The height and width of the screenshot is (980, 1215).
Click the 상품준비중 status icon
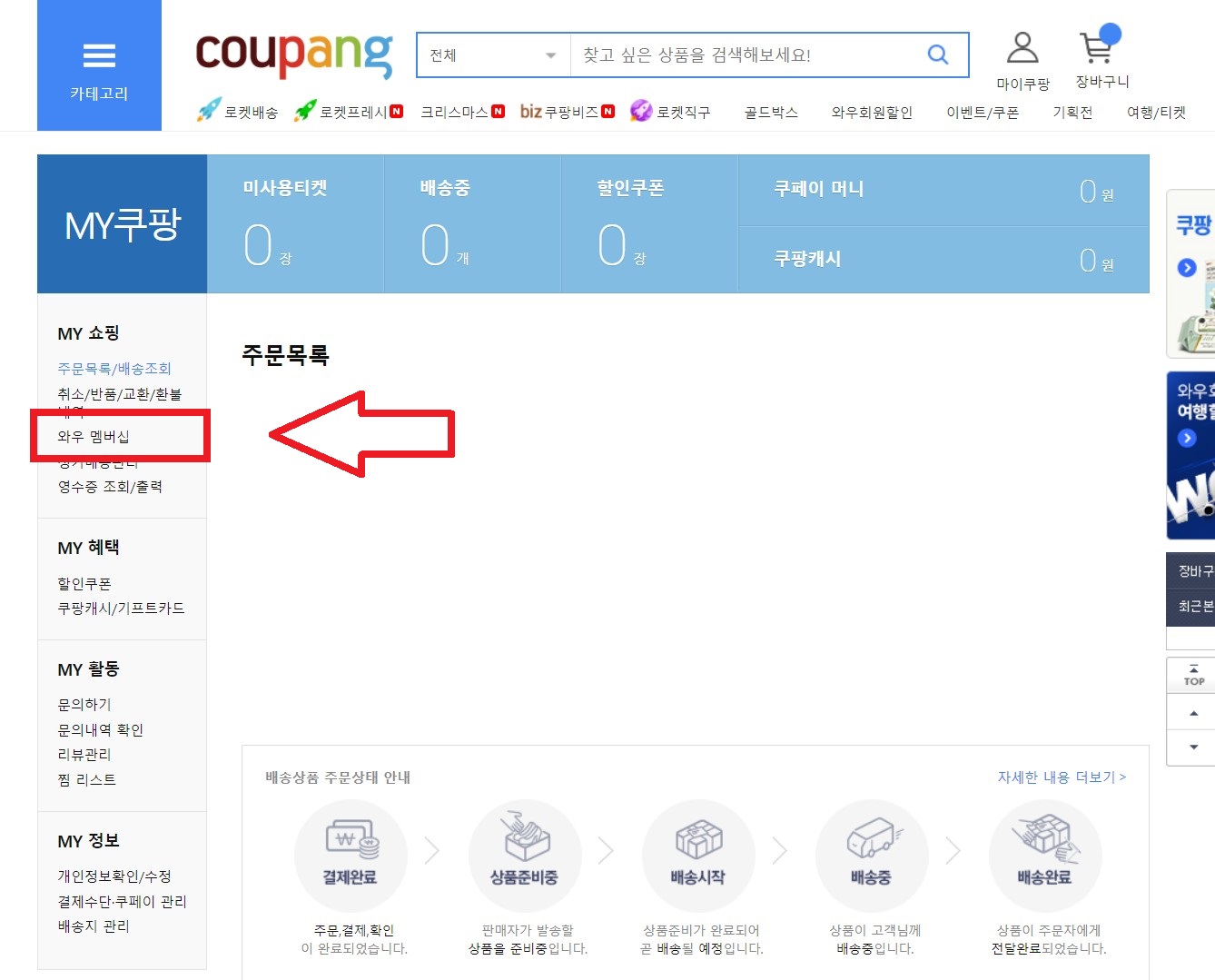click(524, 856)
